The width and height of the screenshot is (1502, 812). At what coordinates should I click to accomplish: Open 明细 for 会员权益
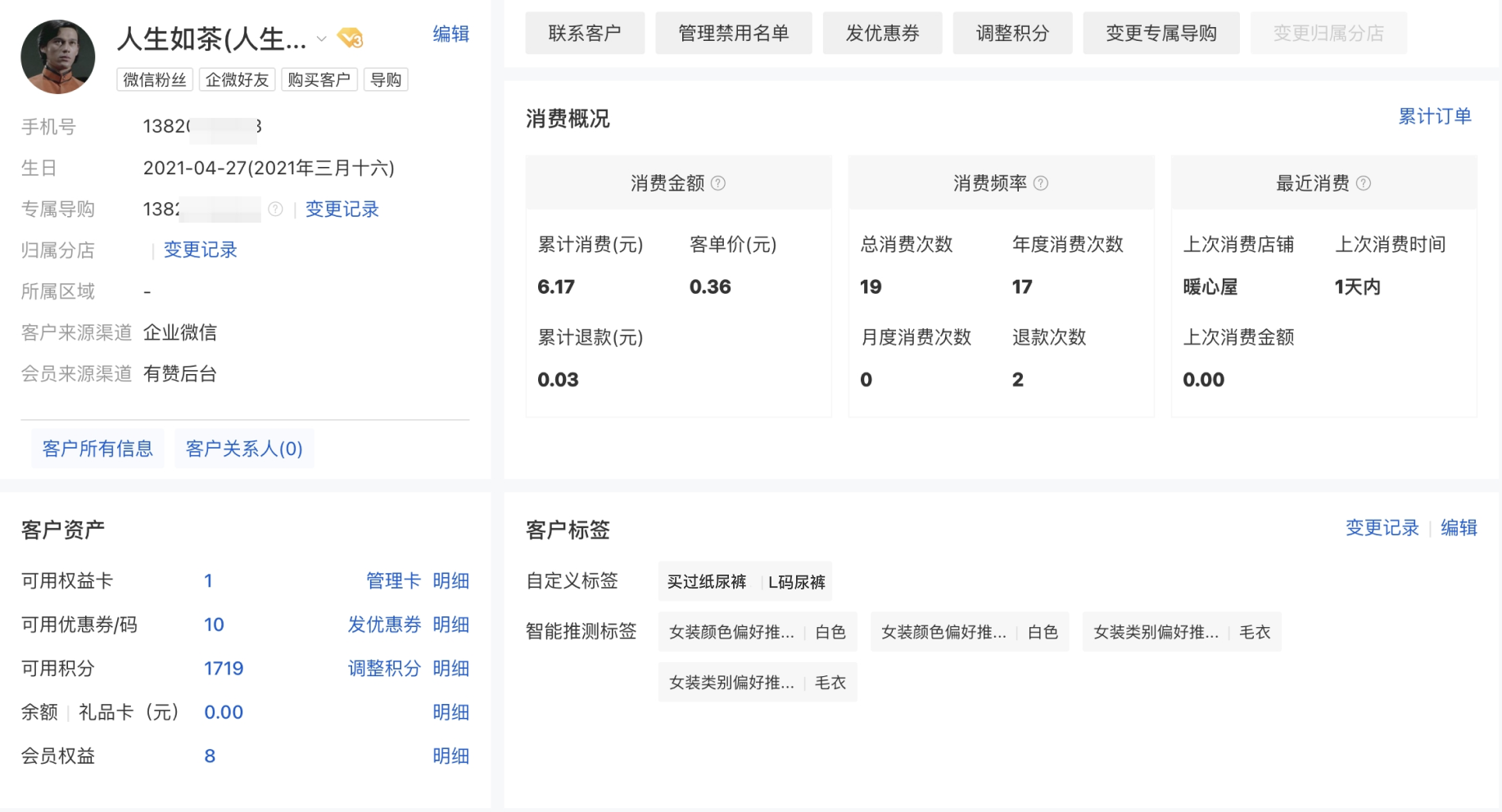pos(450,756)
